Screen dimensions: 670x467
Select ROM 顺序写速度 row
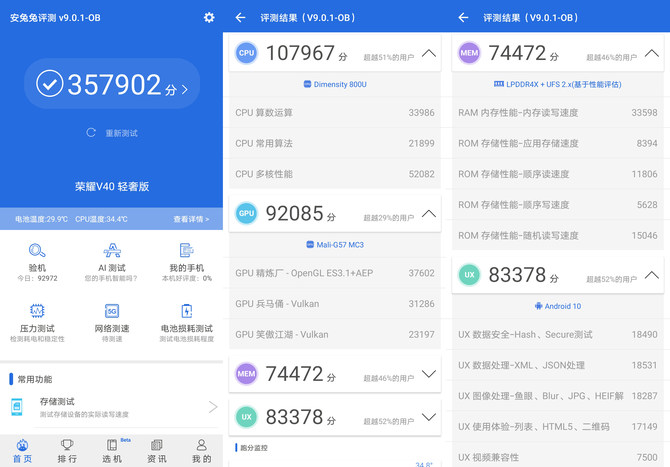coord(558,205)
